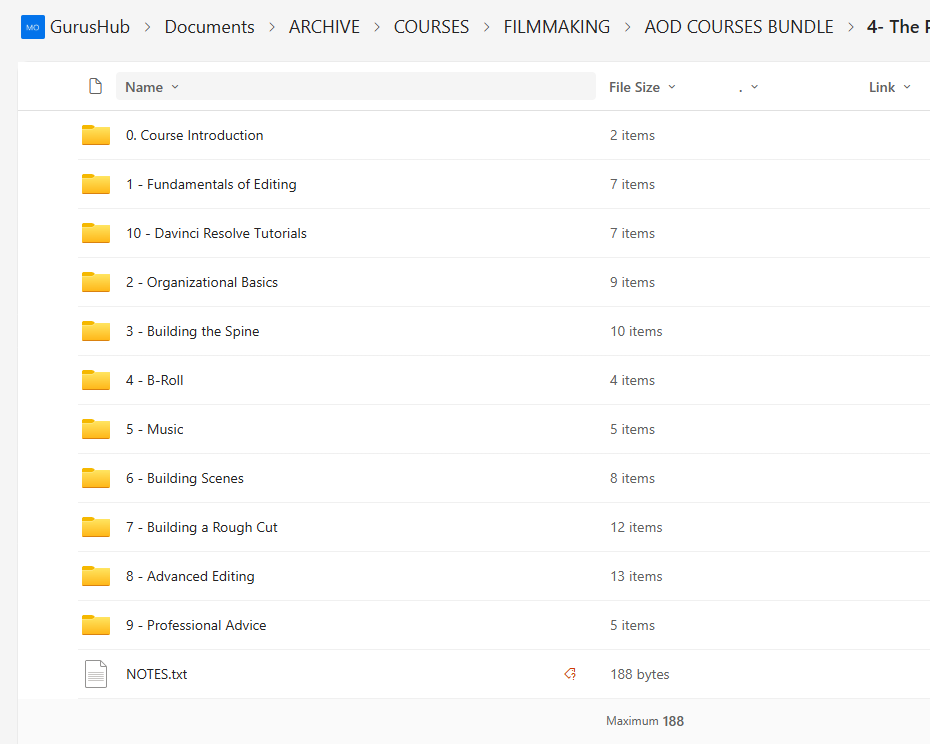The height and width of the screenshot is (744, 930).
Task: Select the 5 - Music row by its item count
Action: point(632,430)
